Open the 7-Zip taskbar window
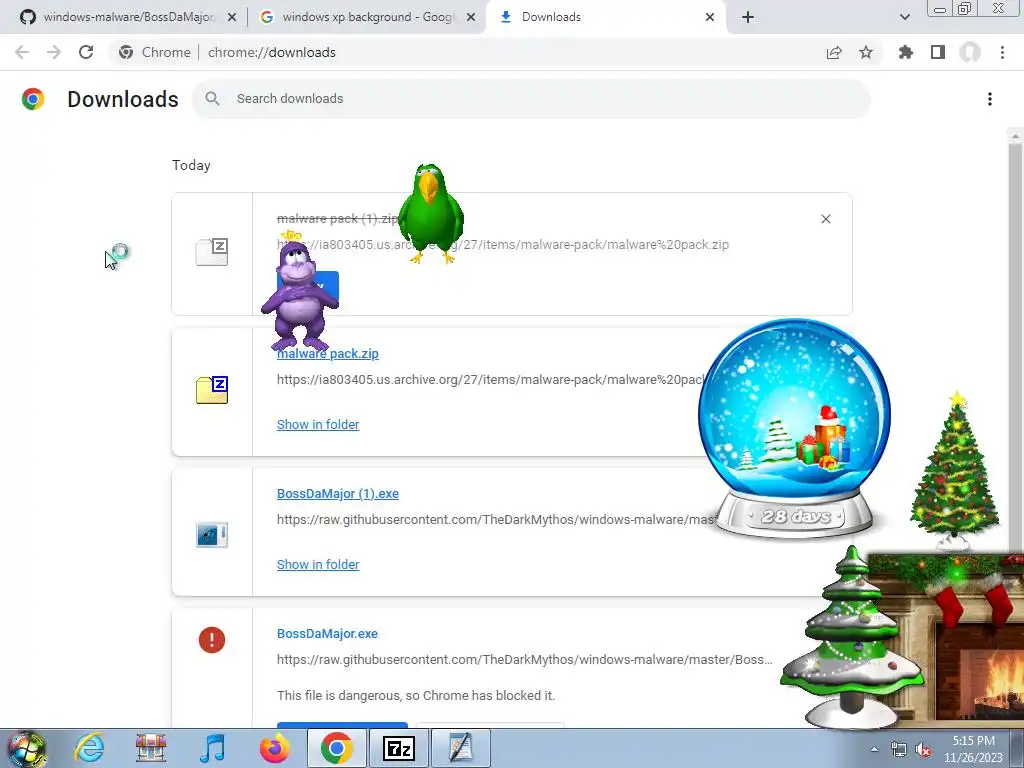This screenshot has width=1024, height=768. [398, 748]
